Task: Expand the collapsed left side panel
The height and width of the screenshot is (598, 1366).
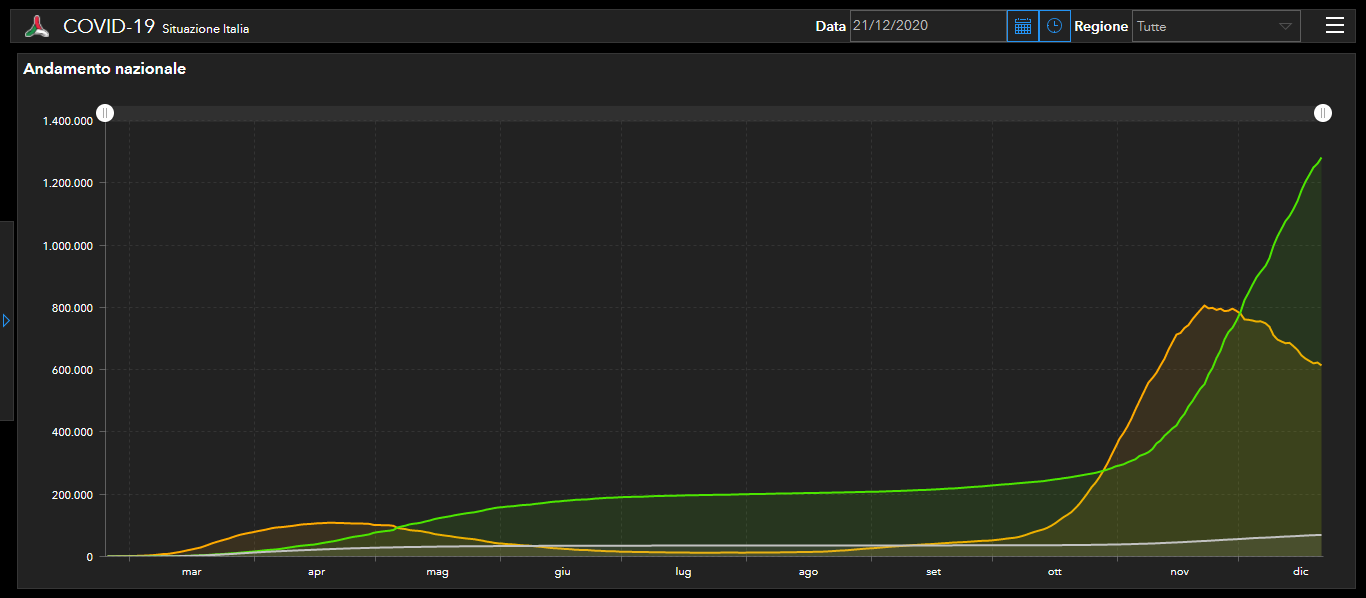Action: (x=6, y=321)
